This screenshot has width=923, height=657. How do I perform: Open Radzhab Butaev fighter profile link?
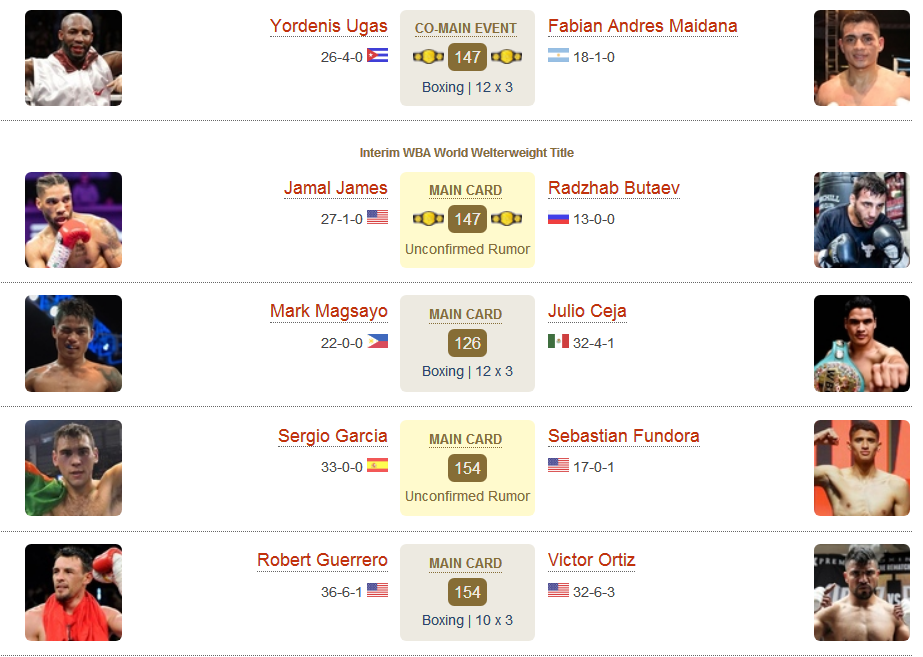(613, 188)
